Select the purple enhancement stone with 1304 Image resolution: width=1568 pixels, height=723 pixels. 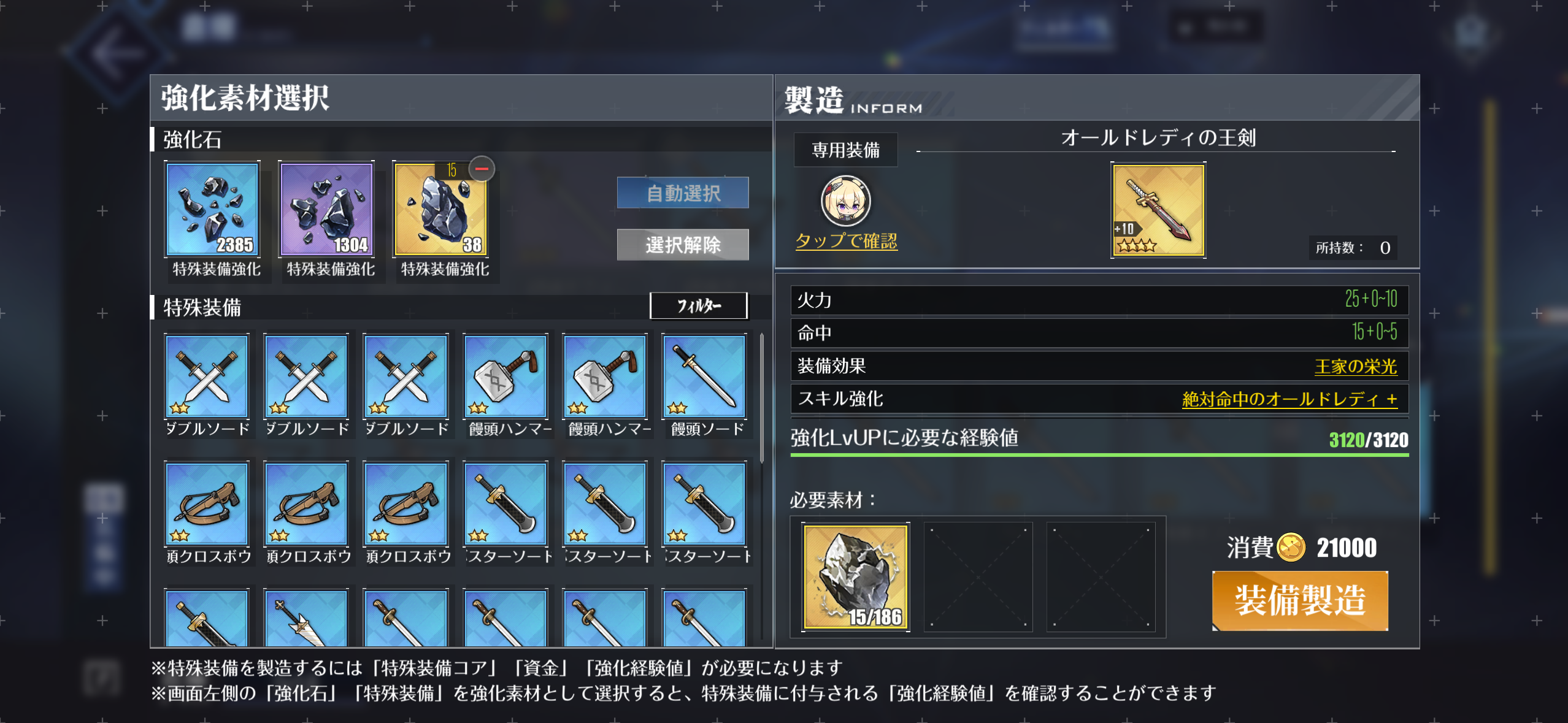pos(326,209)
